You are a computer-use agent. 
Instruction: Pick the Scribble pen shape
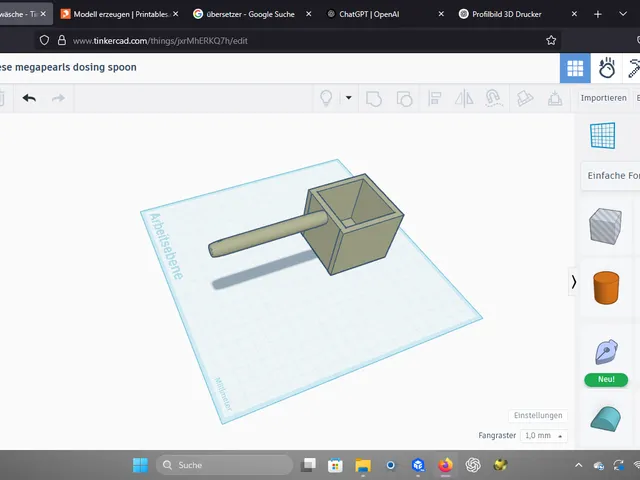coord(606,352)
